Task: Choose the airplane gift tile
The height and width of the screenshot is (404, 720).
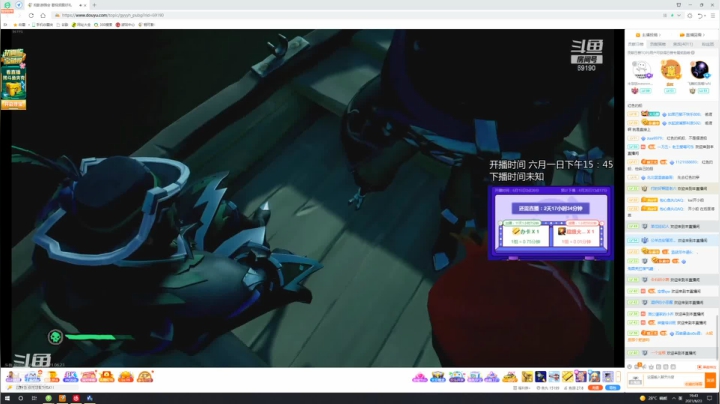Action: point(554,377)
